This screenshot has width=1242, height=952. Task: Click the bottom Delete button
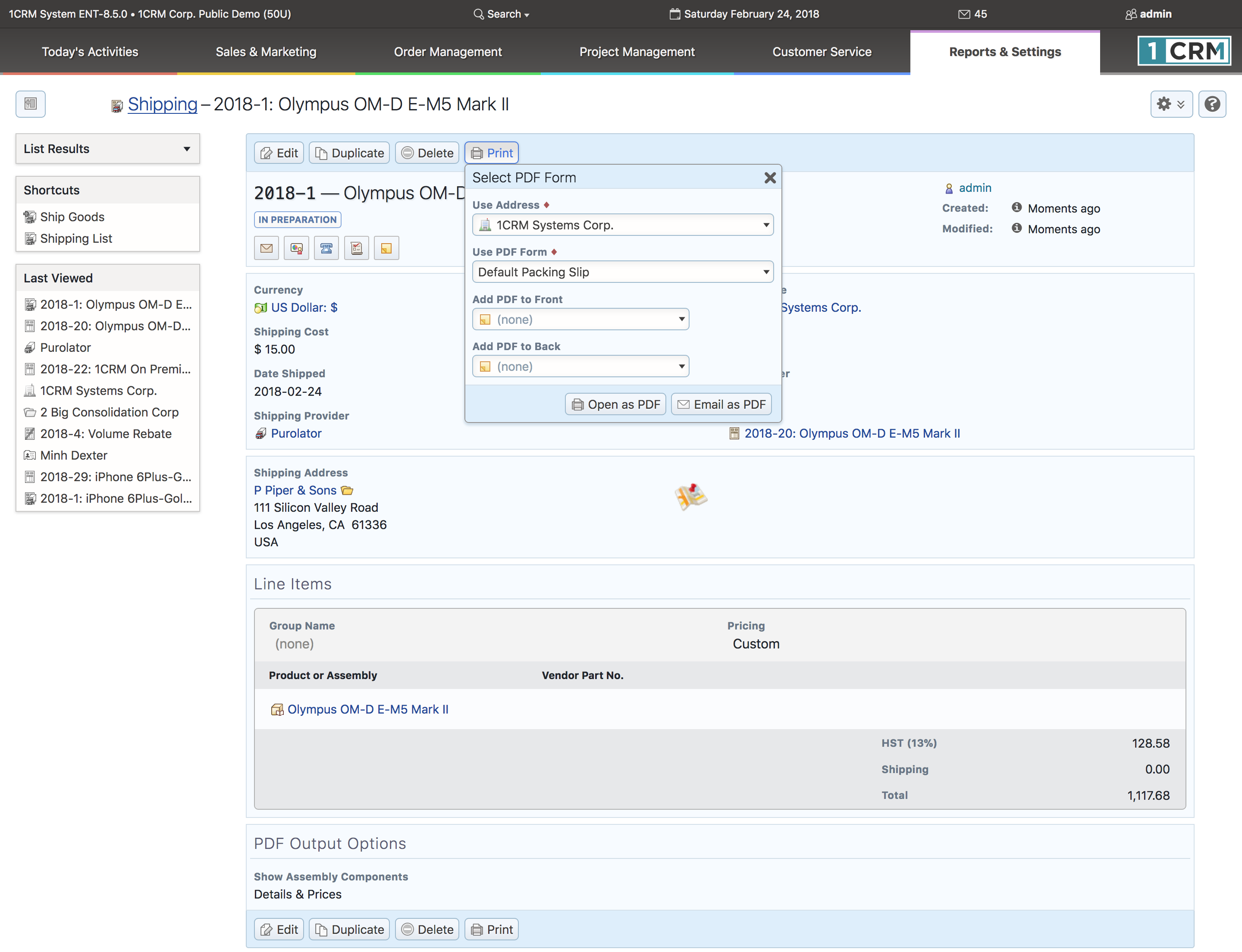coord(427,929)
